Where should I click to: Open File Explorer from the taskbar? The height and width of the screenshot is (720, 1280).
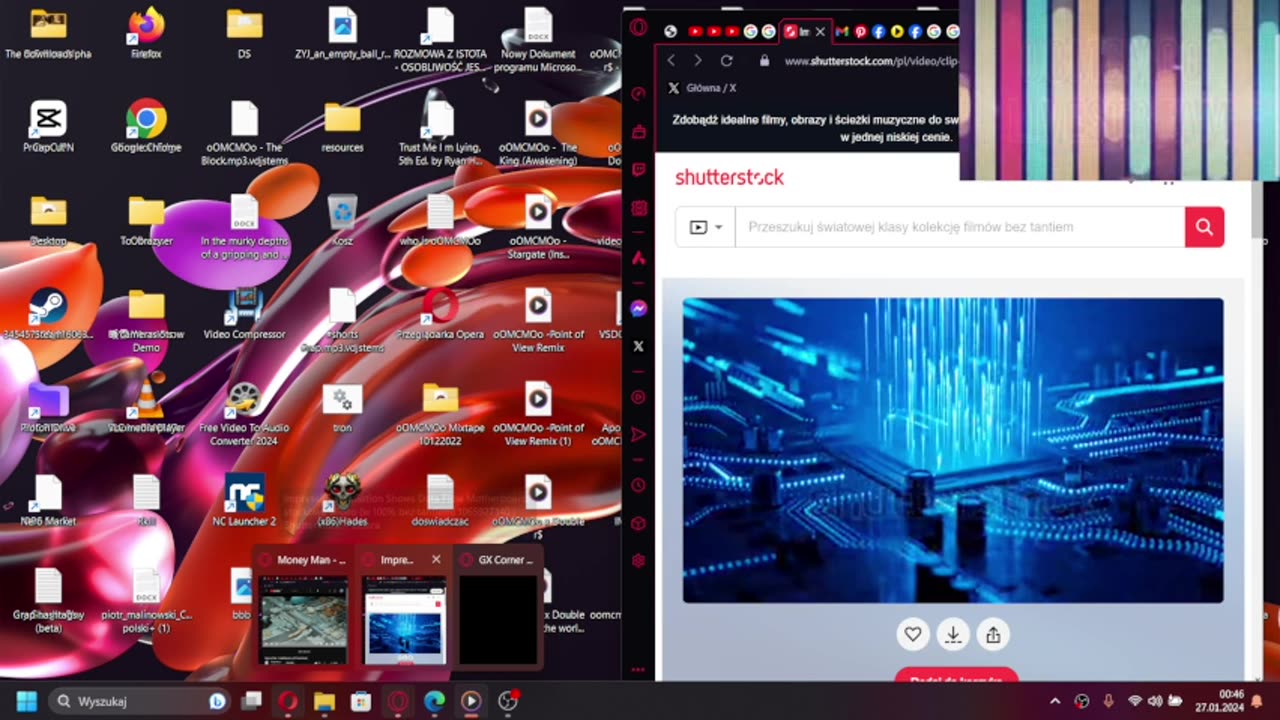(x=324, y=701)
